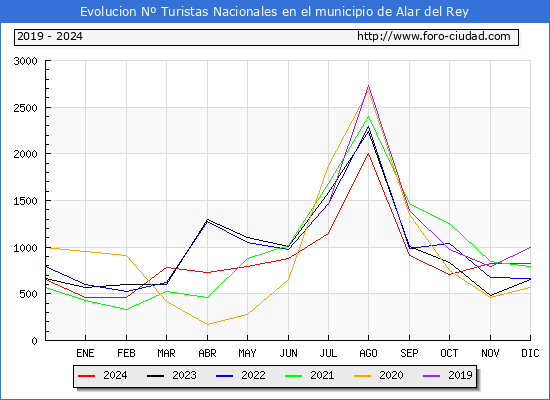Click the 2019 - 2024 date range label

(x=50, y=36)
